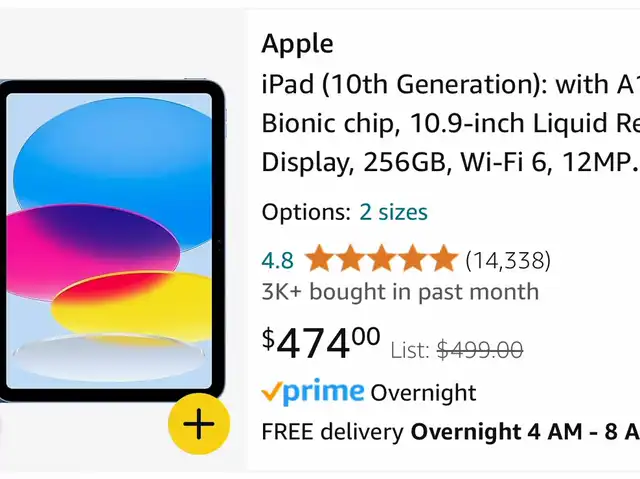Click the FREE delivery text
Screen dimensions: 640x479
(332, 432)
